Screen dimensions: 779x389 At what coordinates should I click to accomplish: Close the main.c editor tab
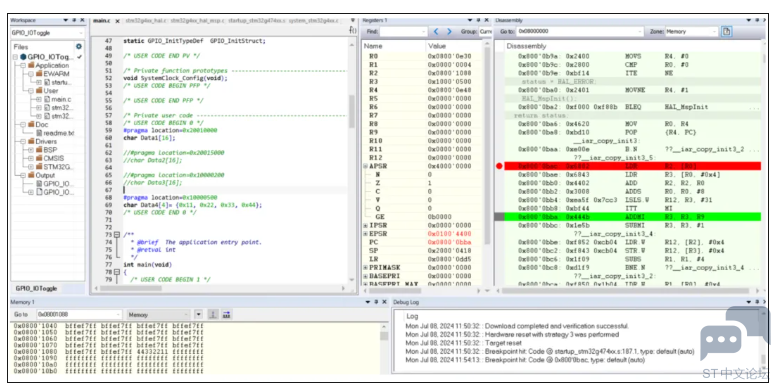click(118, 21)
